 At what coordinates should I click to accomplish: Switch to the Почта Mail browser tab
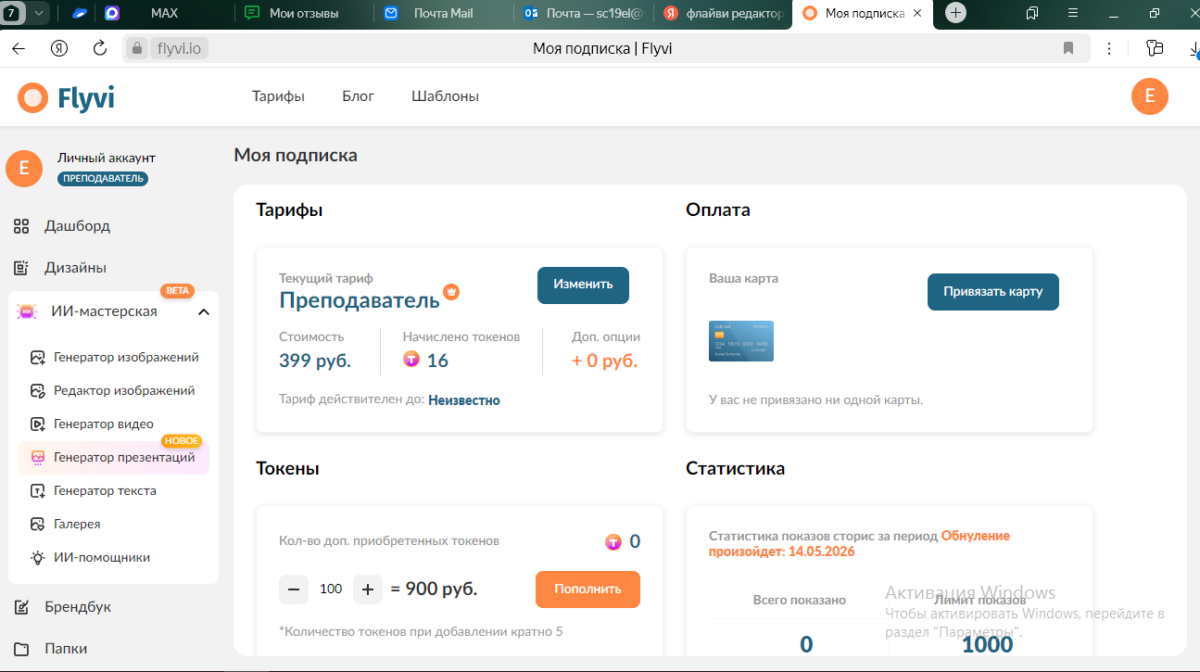(x=445, y=13)
